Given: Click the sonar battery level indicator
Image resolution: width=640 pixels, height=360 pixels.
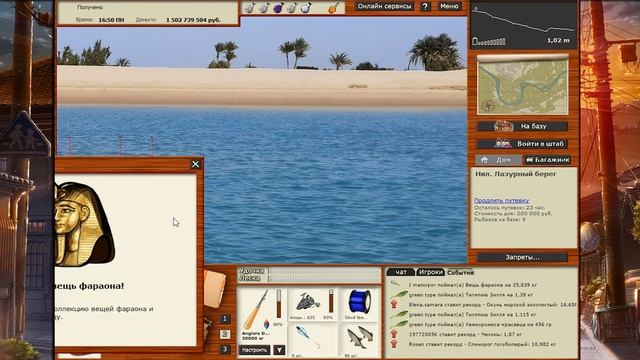Looking at the screenshot, I should tap(489, 41).
